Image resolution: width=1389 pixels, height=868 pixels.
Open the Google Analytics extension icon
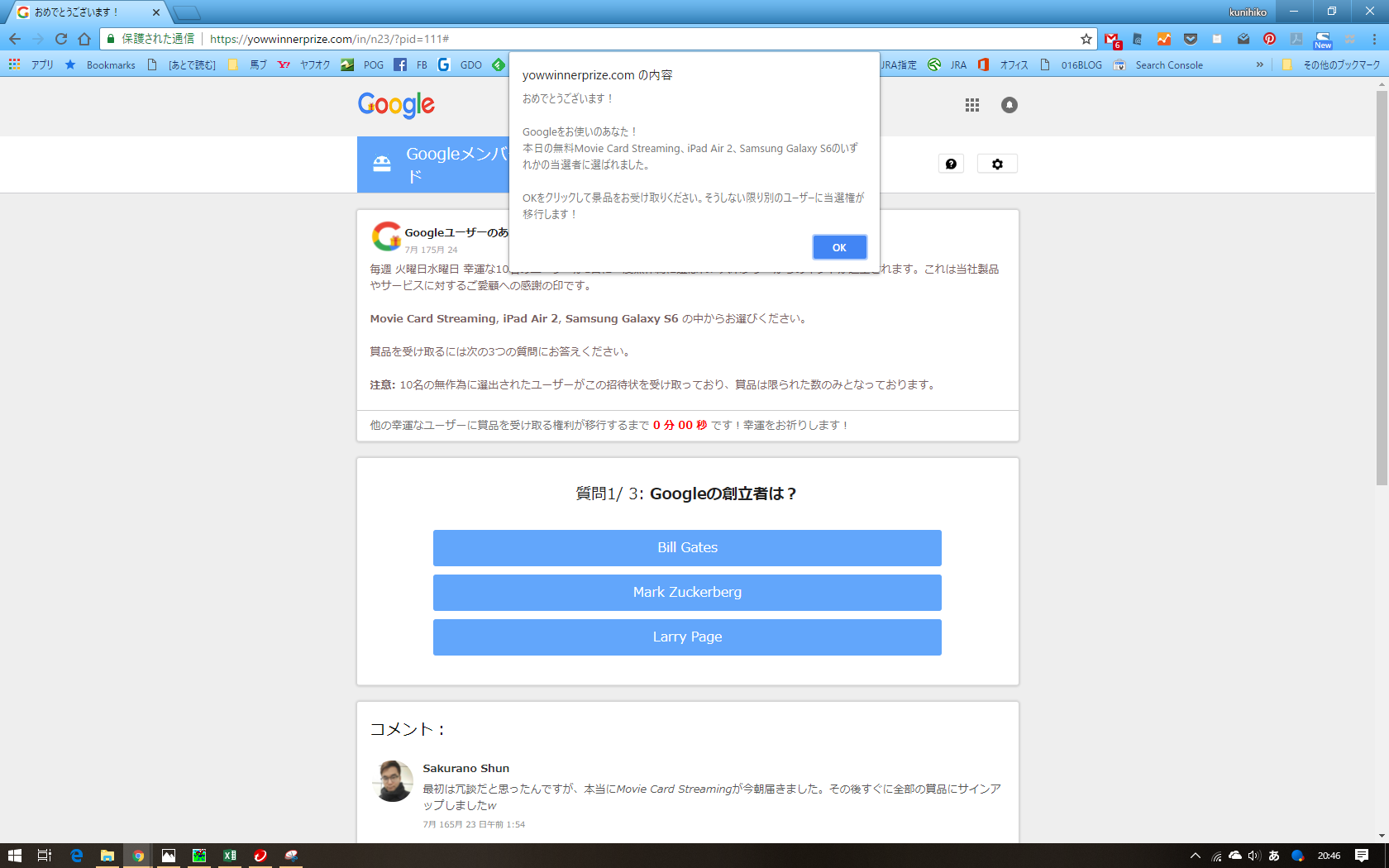click(x=1164, y=39)
